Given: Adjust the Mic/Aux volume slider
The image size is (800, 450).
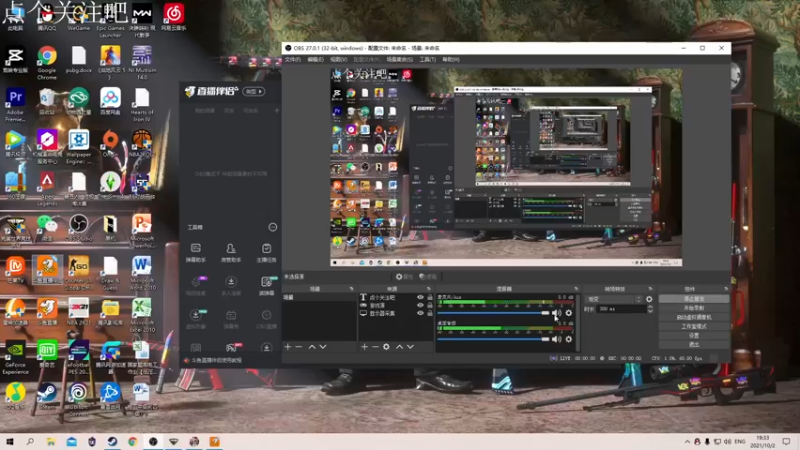Looking at the screenshot, I should pyautogui.click(x=493, y=313).
